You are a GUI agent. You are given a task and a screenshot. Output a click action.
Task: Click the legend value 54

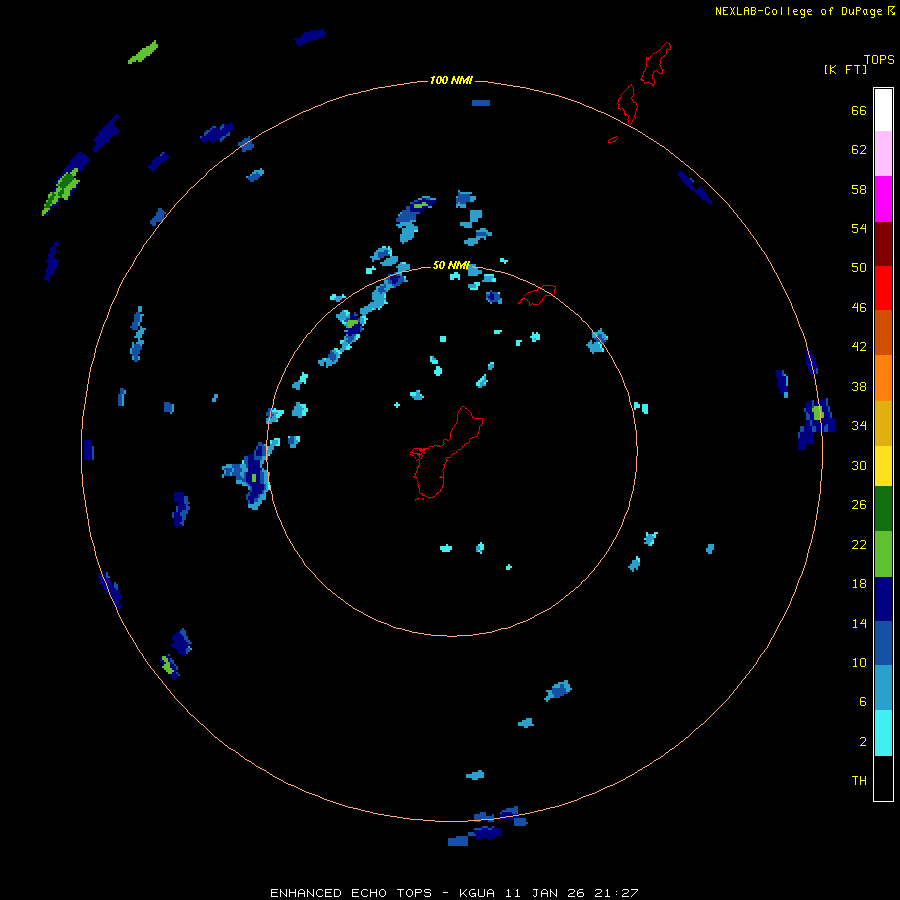coord(859,228)
